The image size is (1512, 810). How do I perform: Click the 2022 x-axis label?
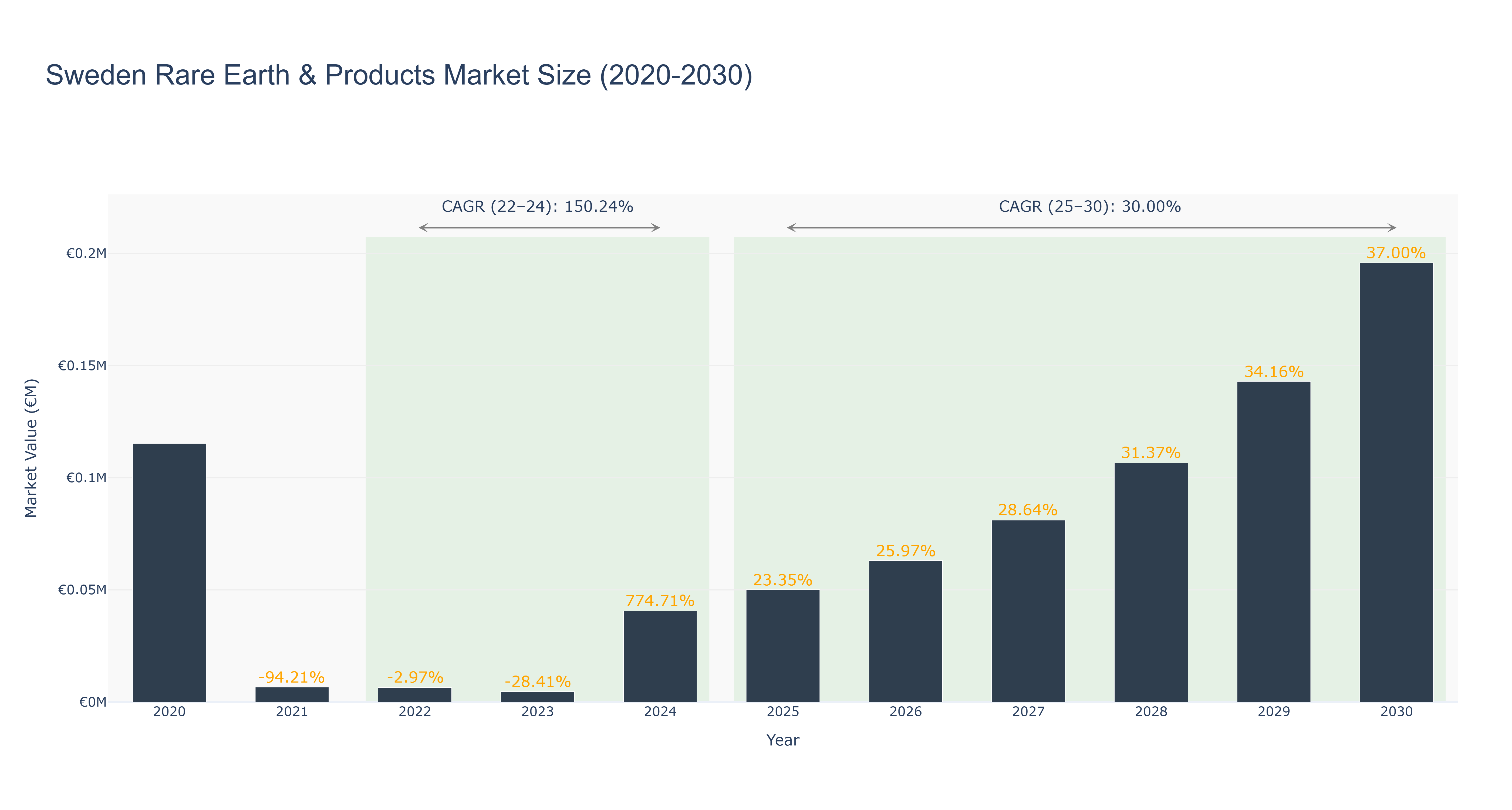pos(415,711)
